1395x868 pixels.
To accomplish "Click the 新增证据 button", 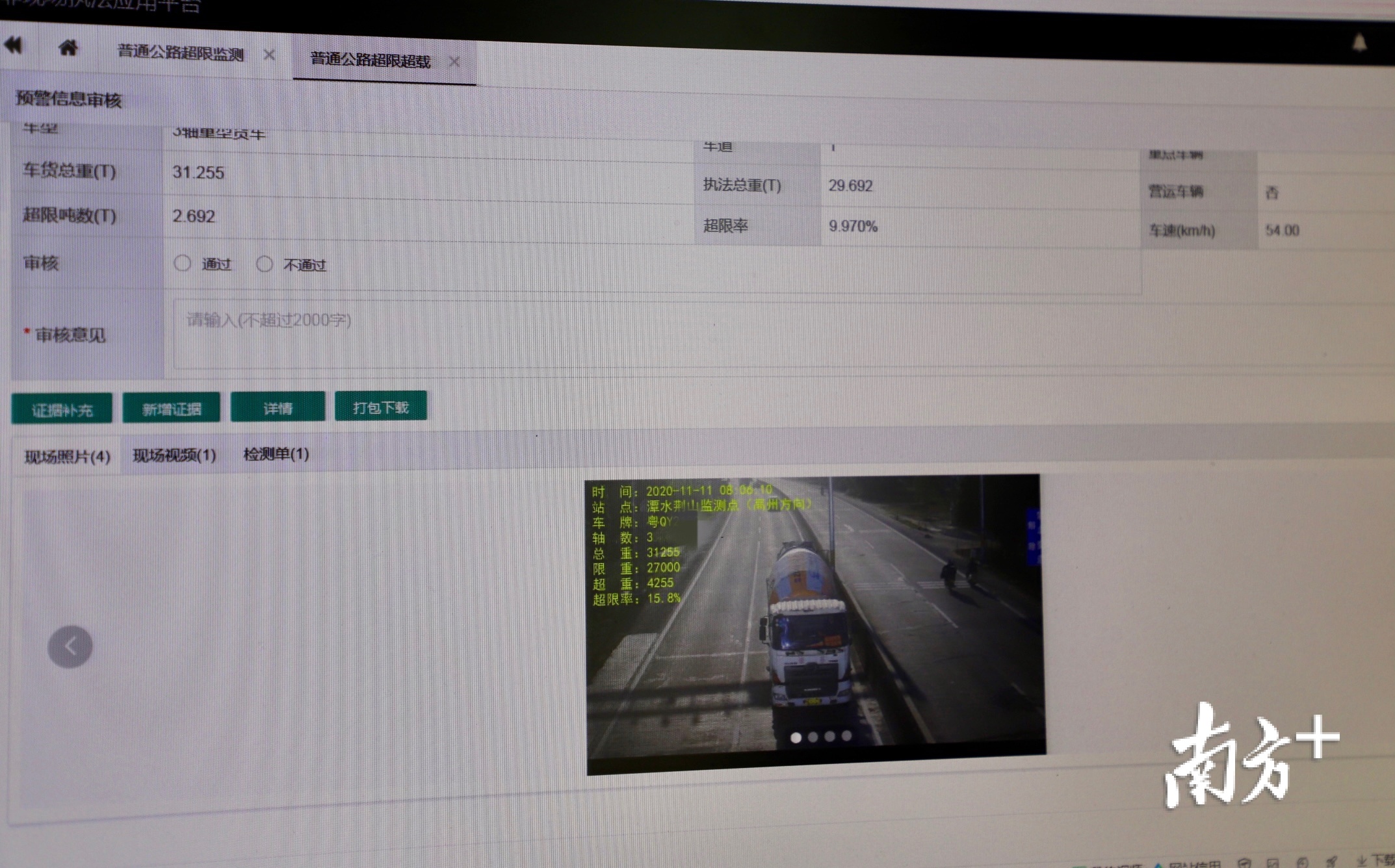I will pyautogui.click(x=172, y=409).
